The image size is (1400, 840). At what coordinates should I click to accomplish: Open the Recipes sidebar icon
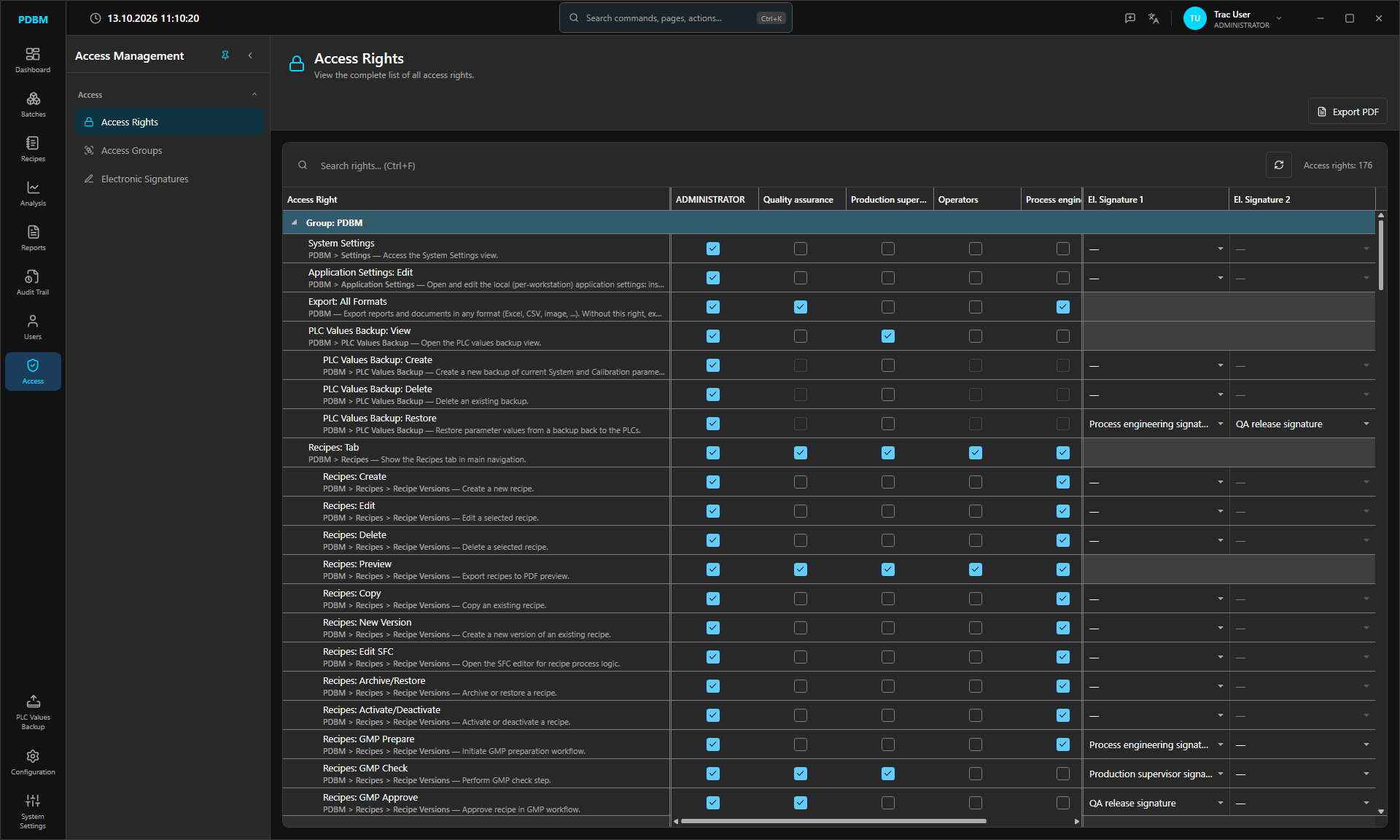point(33,149)
